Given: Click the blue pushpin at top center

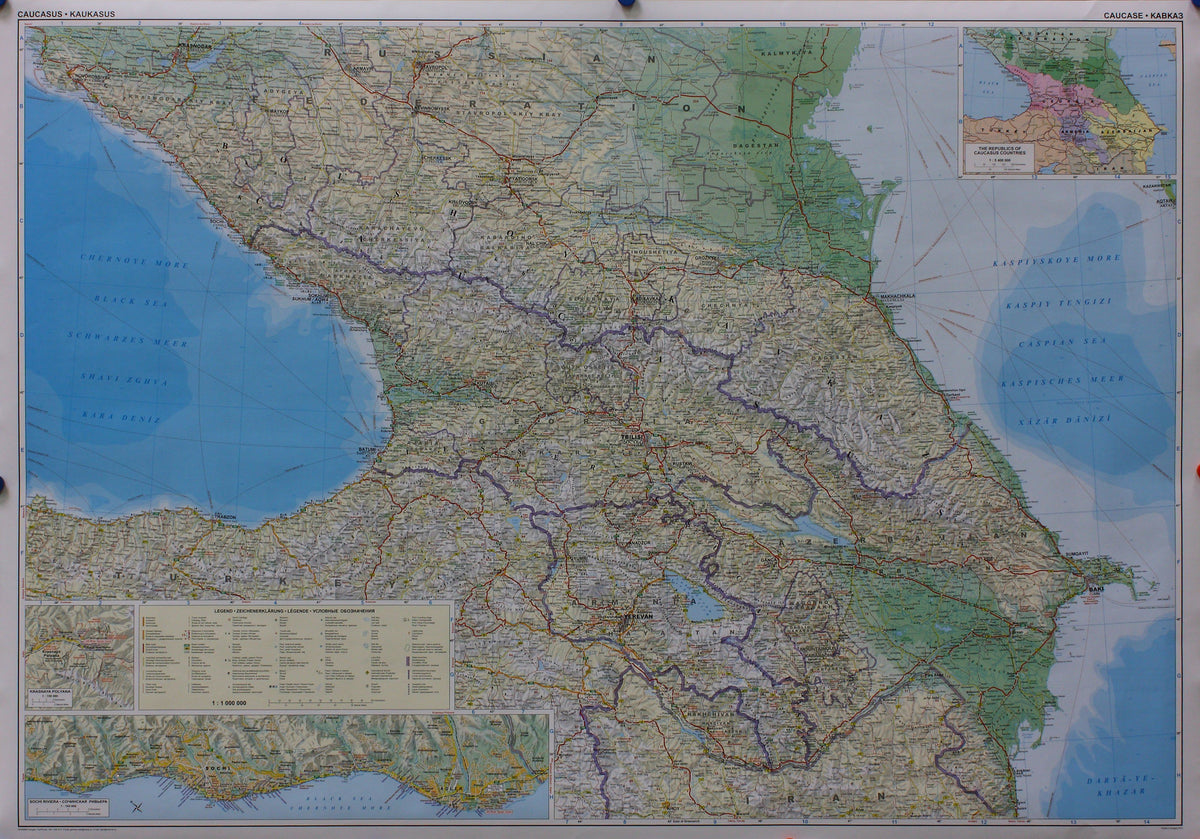Looking at the screenshot, I should point(627,4).
